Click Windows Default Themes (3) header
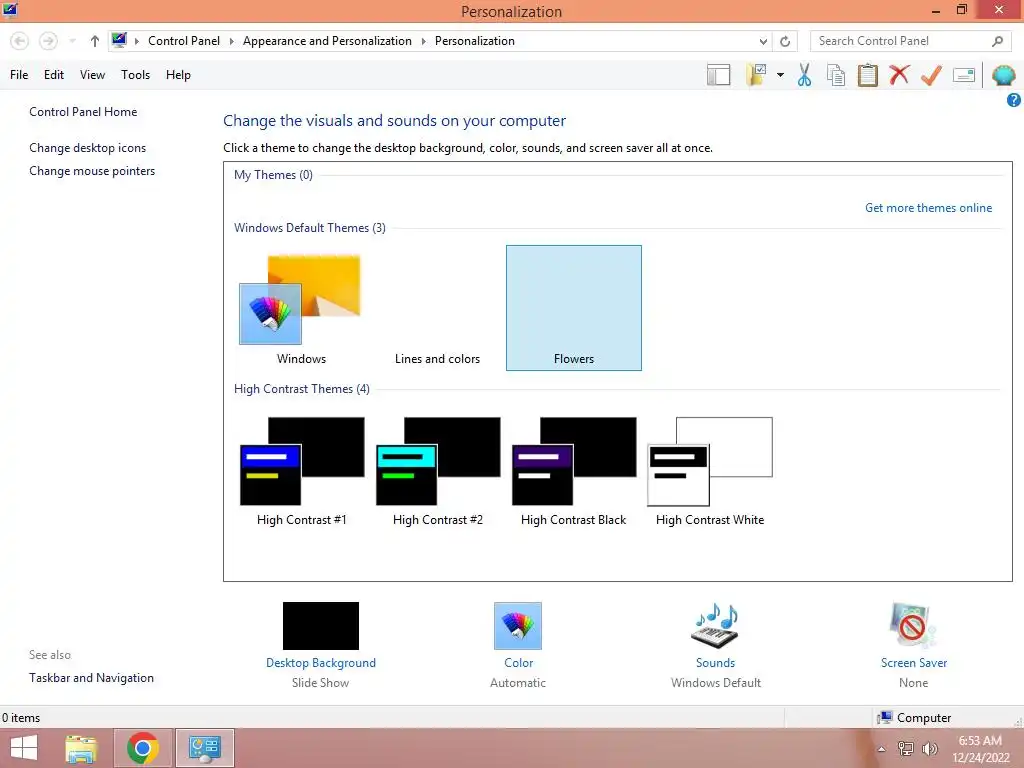This screenshot has height=768, width=1024. coord(310,228)
